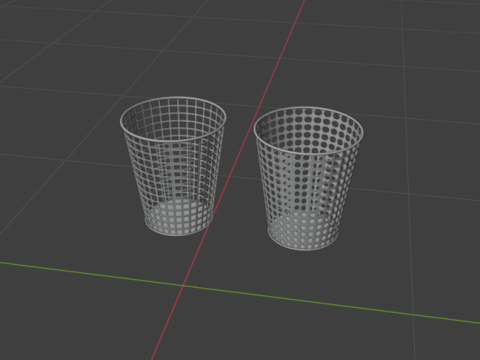This screenshot has width=480, height=360.
Task: Select the basket with round perforated holes
Action: 308,178
